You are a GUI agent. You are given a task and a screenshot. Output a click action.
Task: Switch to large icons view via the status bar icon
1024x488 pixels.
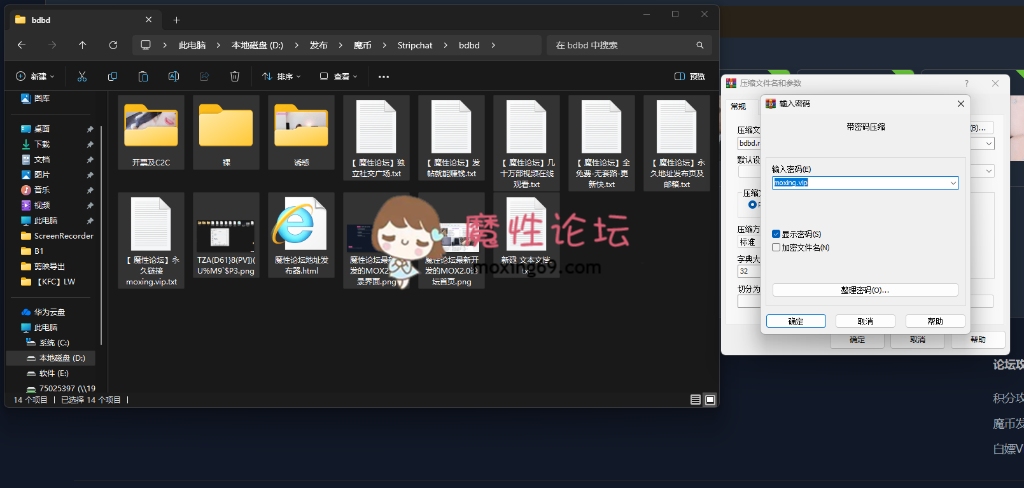click(x=710, y=399)
